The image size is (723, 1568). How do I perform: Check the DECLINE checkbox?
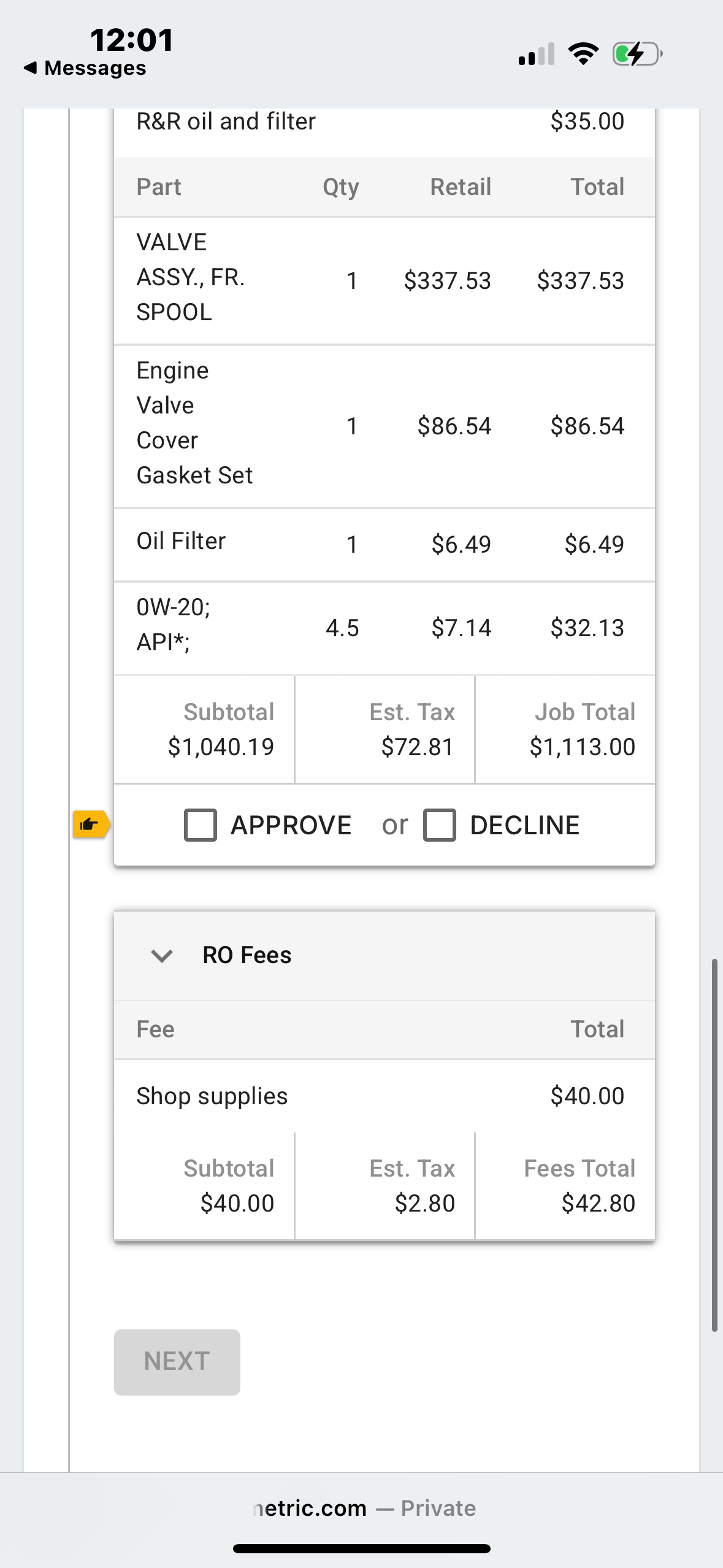tap(439, 824)
